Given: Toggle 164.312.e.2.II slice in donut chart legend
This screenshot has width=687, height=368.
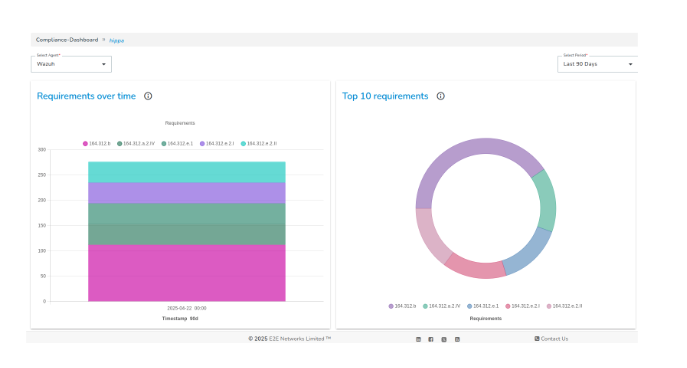Looking at the screenshot, I should (564, 306).
